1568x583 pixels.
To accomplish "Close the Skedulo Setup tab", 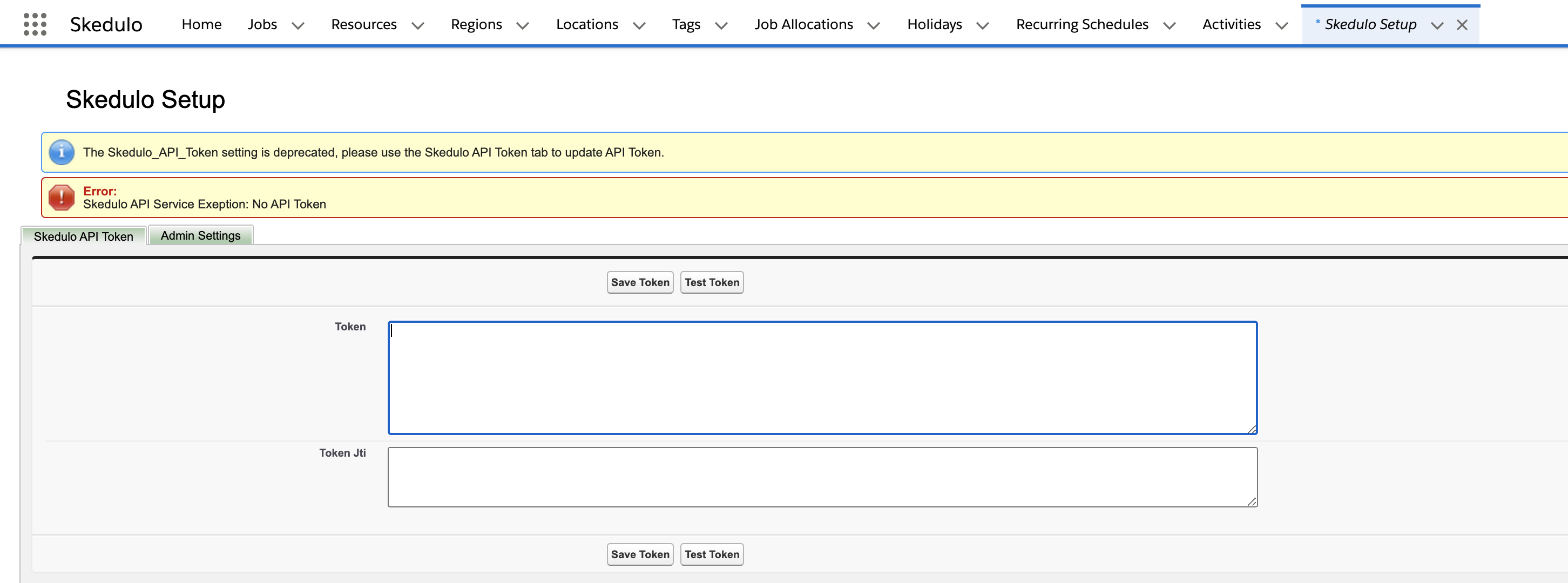I will tap(1462, 25).
